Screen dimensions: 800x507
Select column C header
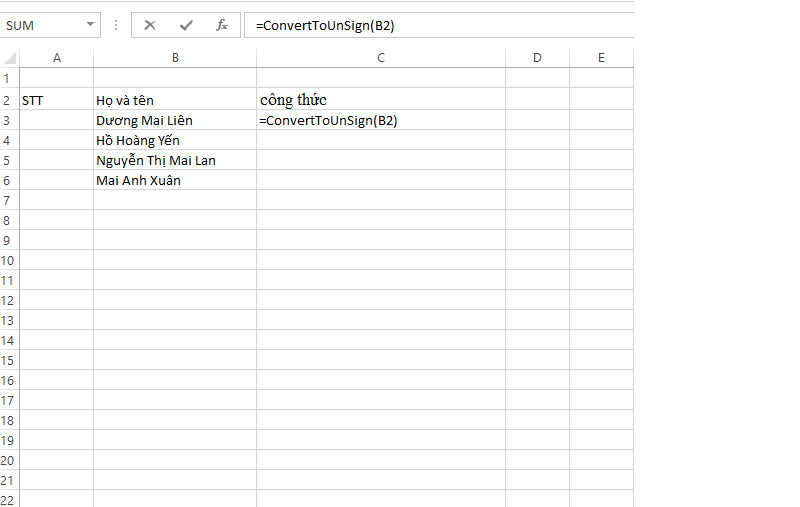[381, 58]
